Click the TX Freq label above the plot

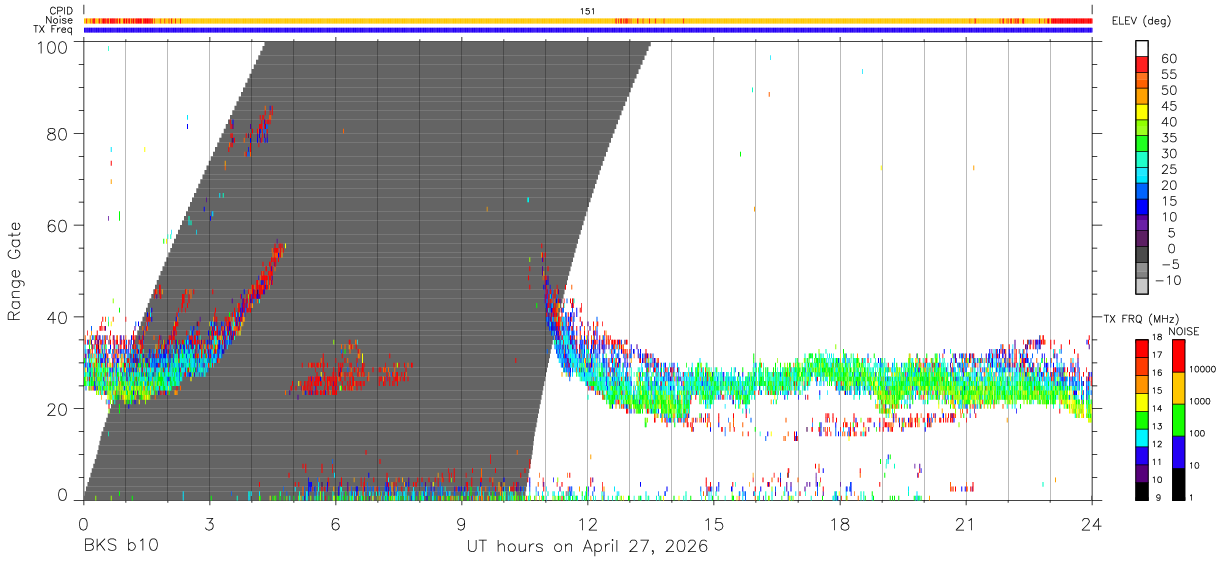pos(53,30)
